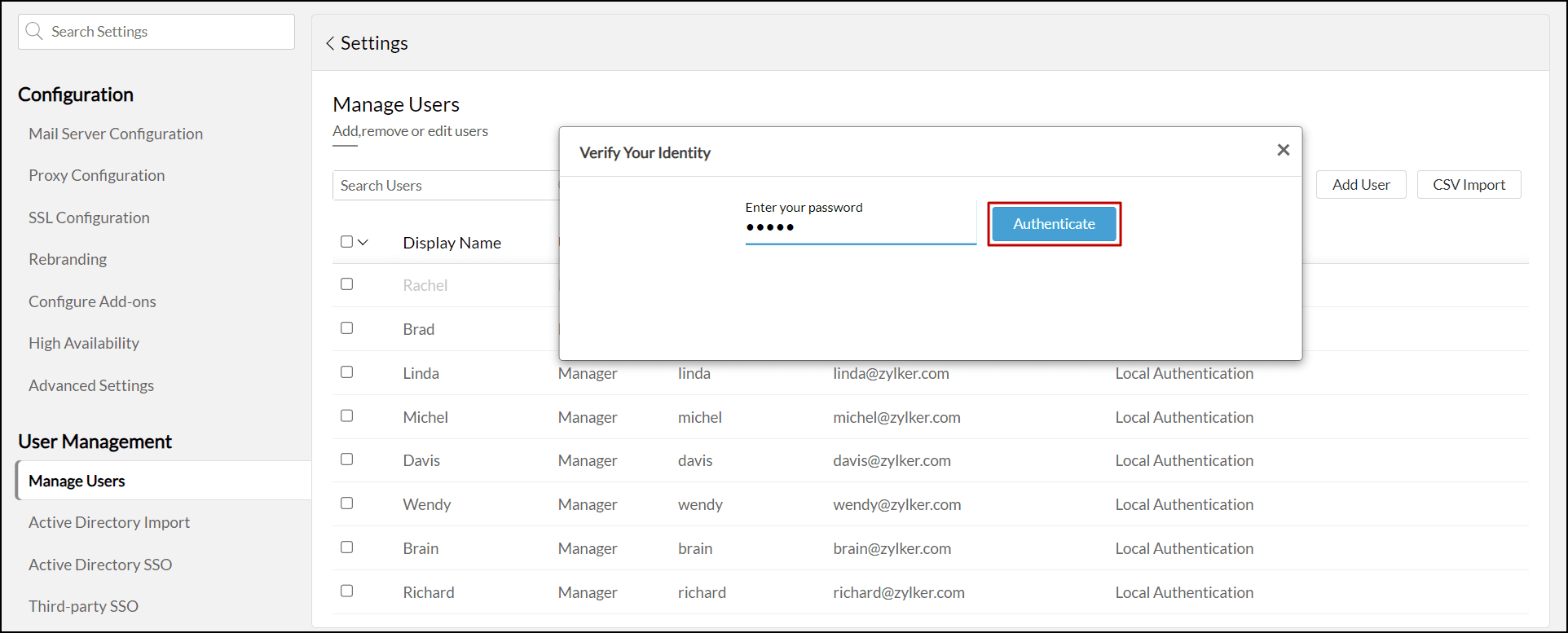Open Mail Server Configuration settings
This screenshot has height=633, width=1568.
116,134
